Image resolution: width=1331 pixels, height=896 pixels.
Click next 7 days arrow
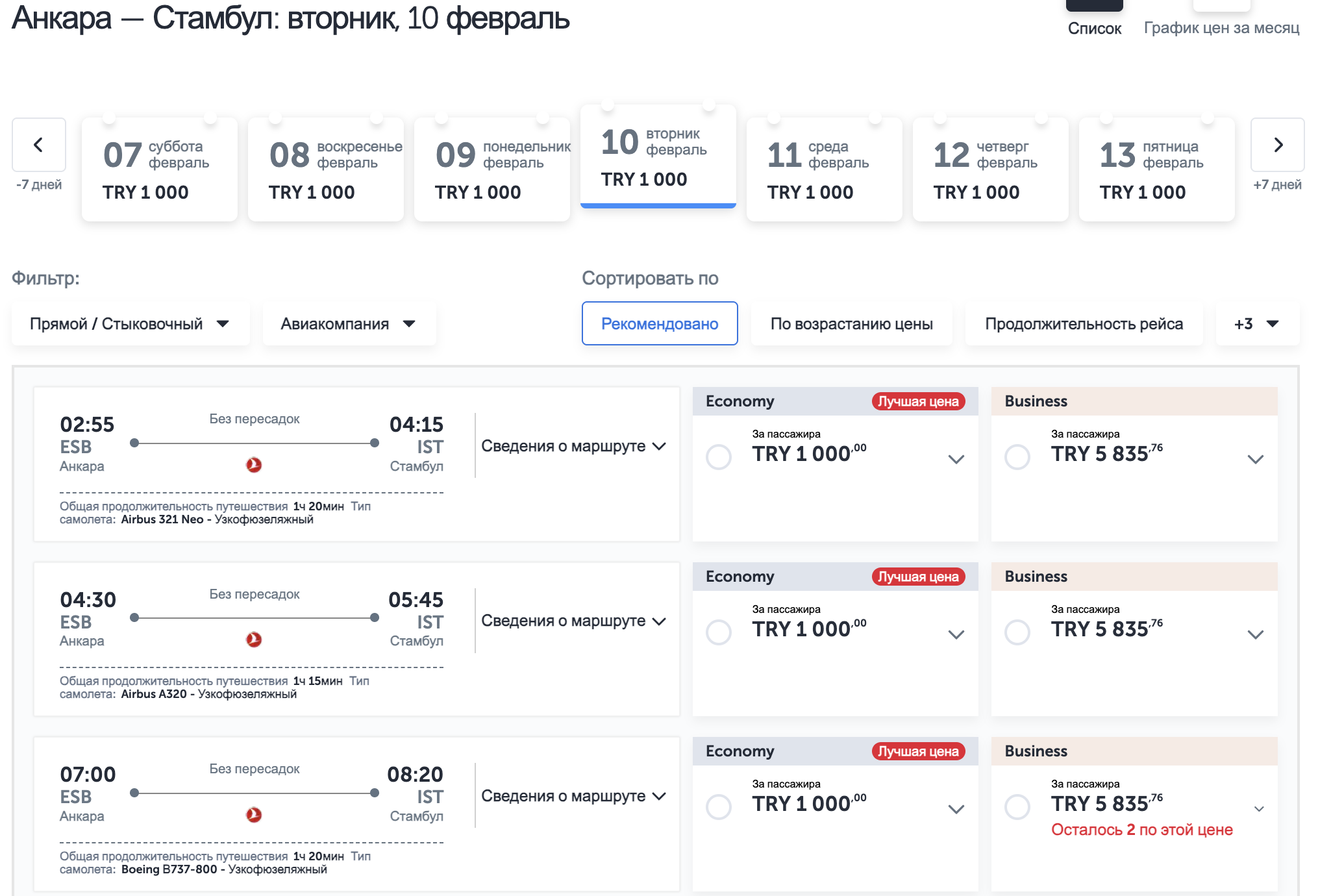(1277, 145)
